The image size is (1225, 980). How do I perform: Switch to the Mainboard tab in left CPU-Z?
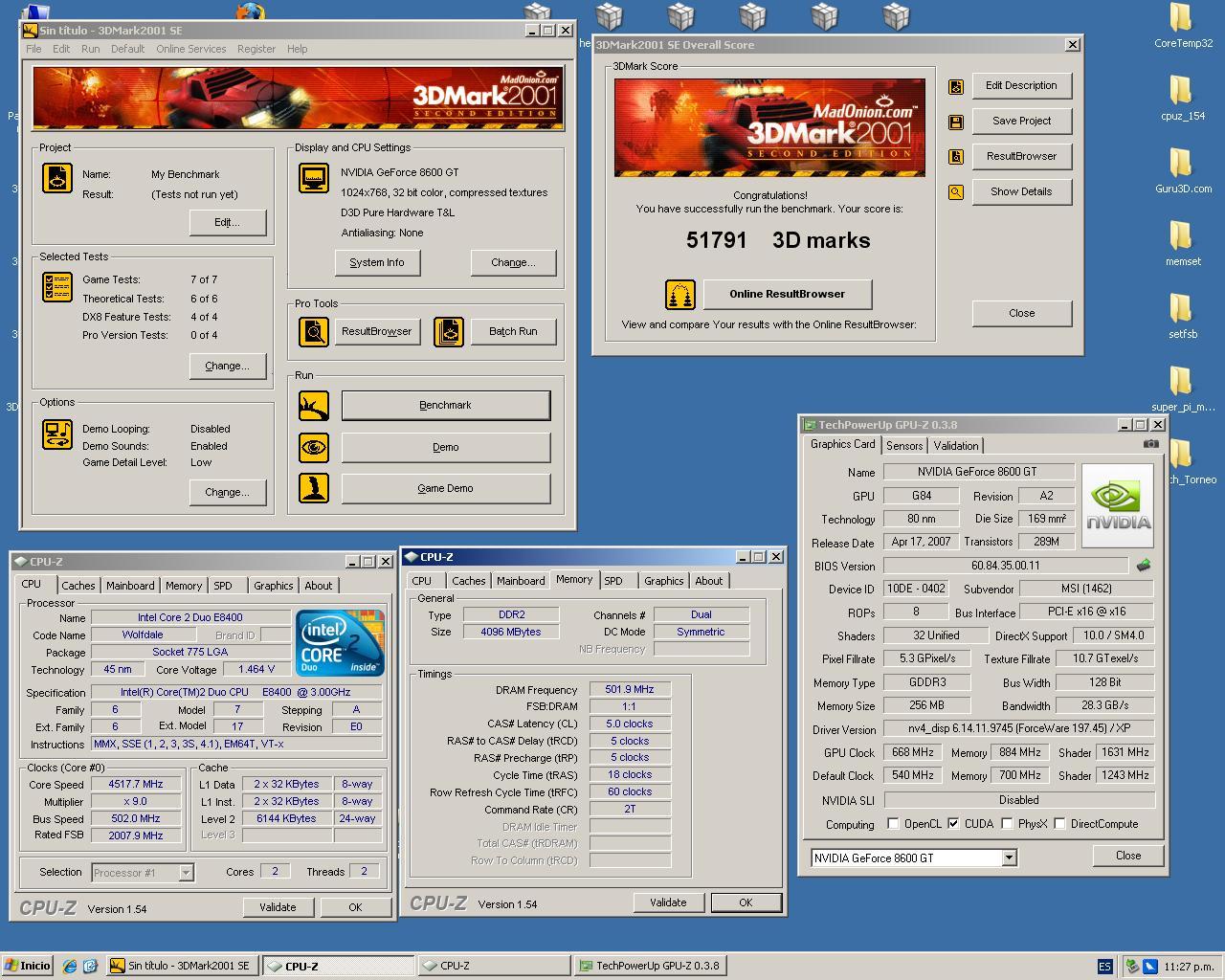pos(130,586)
